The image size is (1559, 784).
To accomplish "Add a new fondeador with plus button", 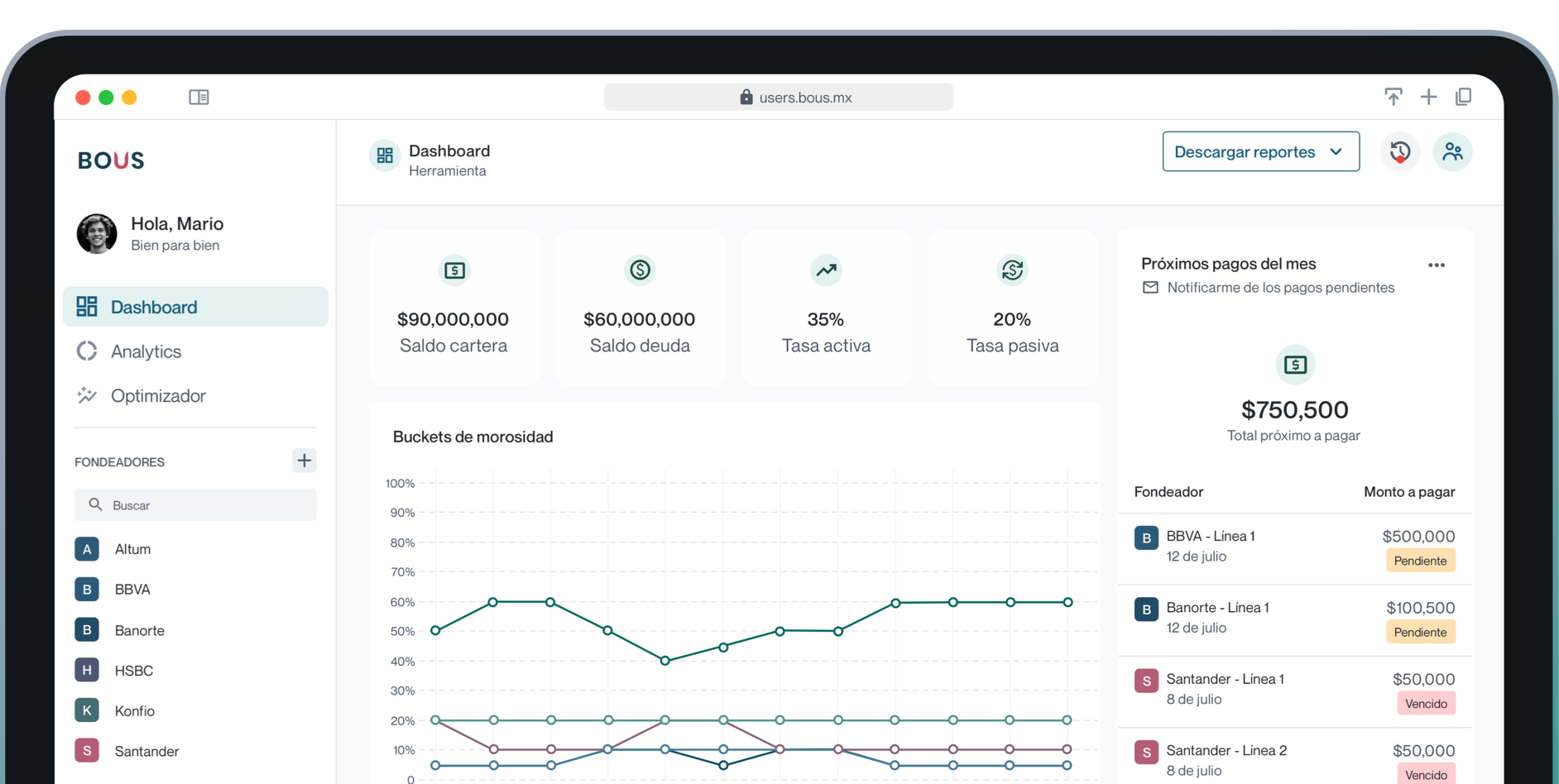I will (305, 461).
